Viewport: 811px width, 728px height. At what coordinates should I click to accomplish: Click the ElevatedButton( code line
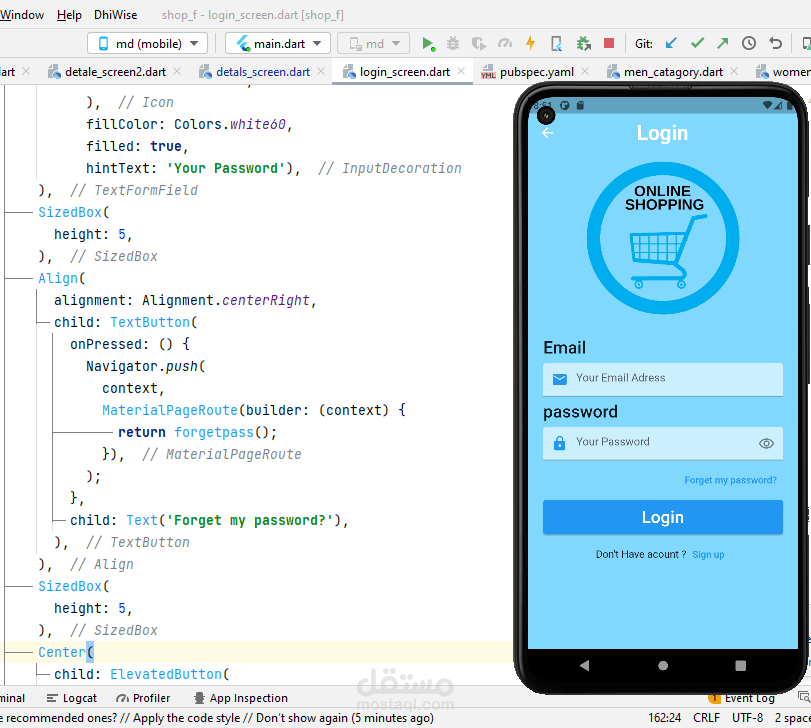(x=170, y=674)
